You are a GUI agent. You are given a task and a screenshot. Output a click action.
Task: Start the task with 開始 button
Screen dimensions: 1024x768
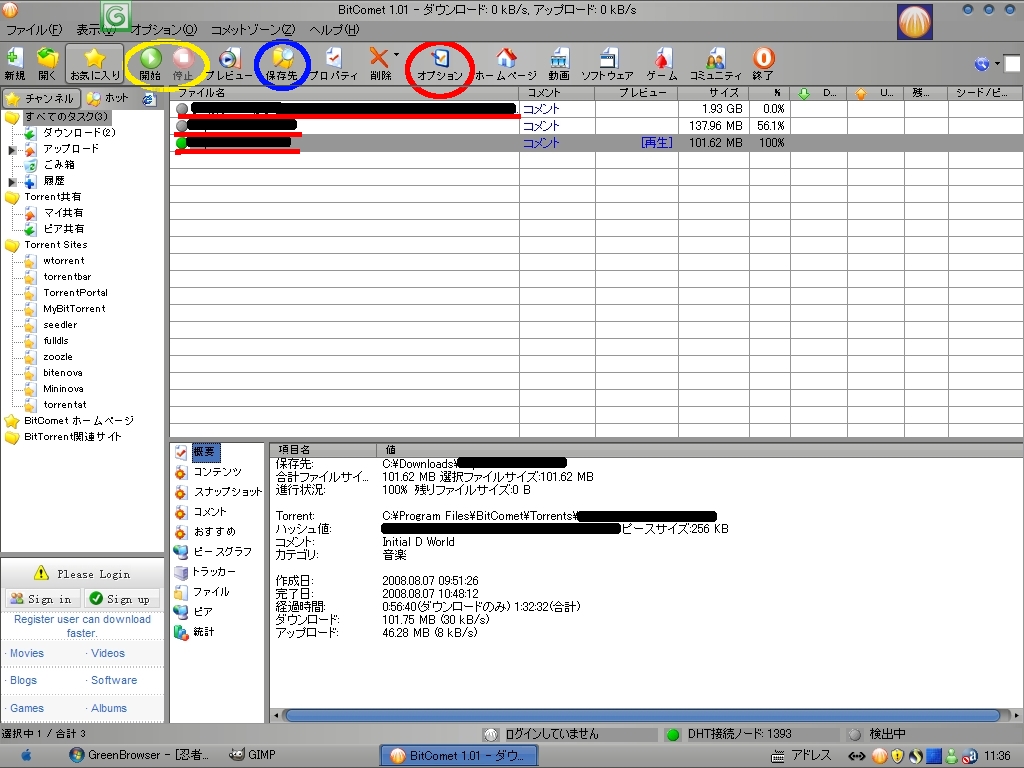(x=150, y=64)
